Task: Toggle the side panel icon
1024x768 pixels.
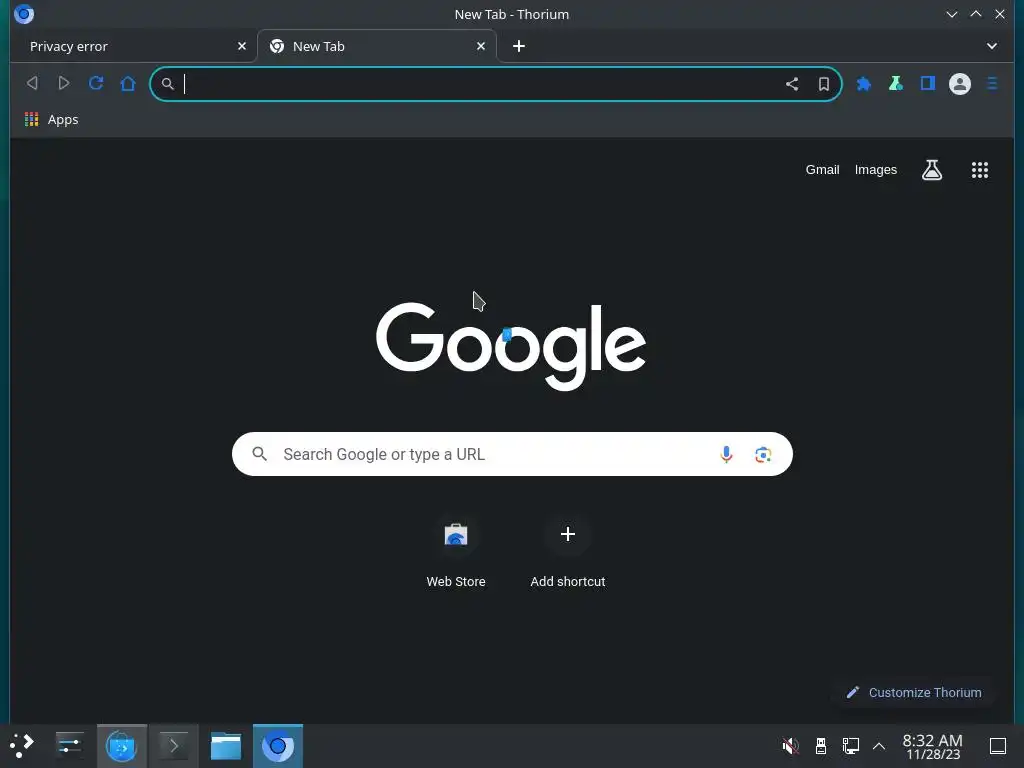Action: click(927, 84)
